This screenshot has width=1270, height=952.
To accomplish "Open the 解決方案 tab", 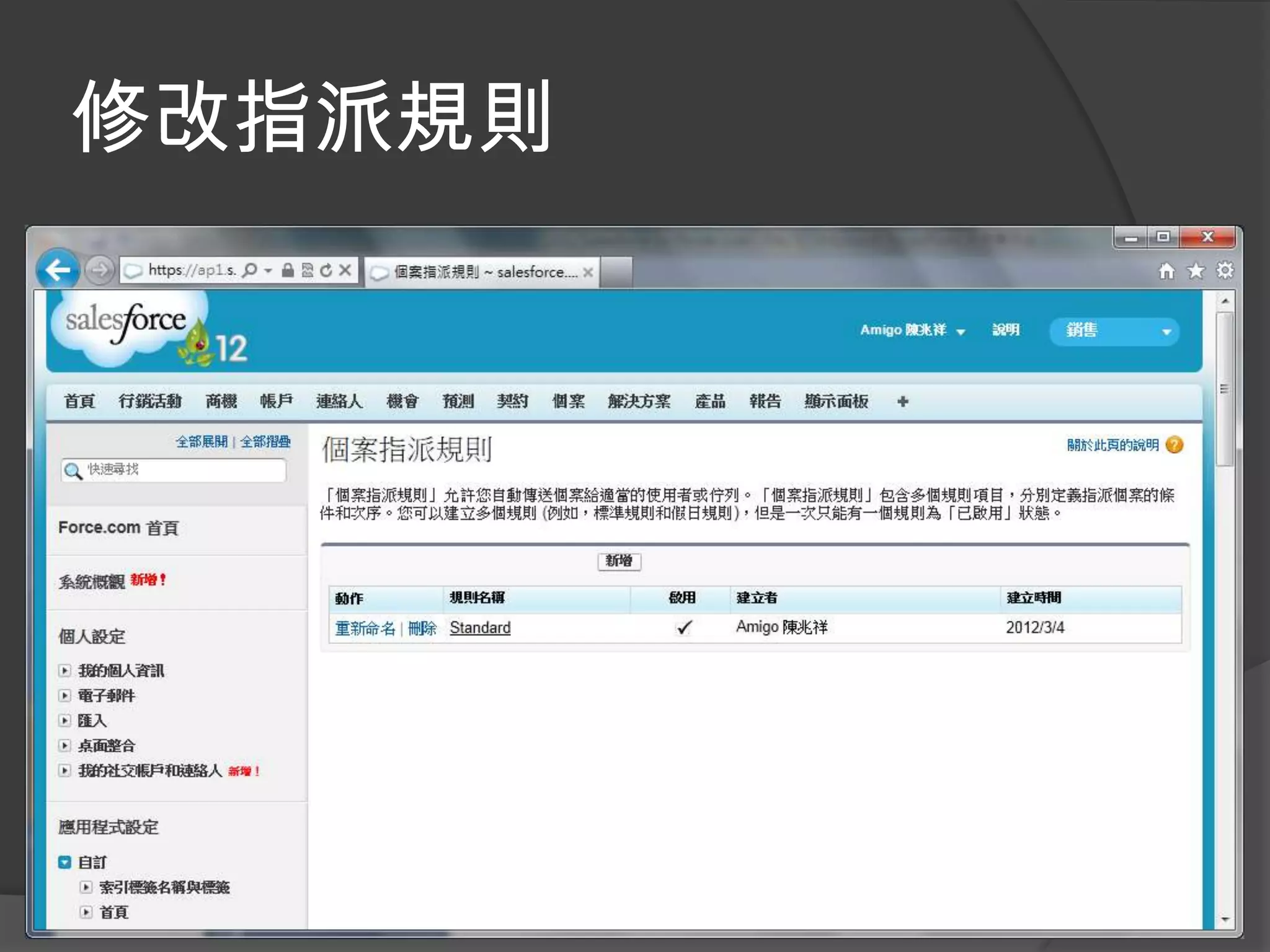I will [639, 402].
